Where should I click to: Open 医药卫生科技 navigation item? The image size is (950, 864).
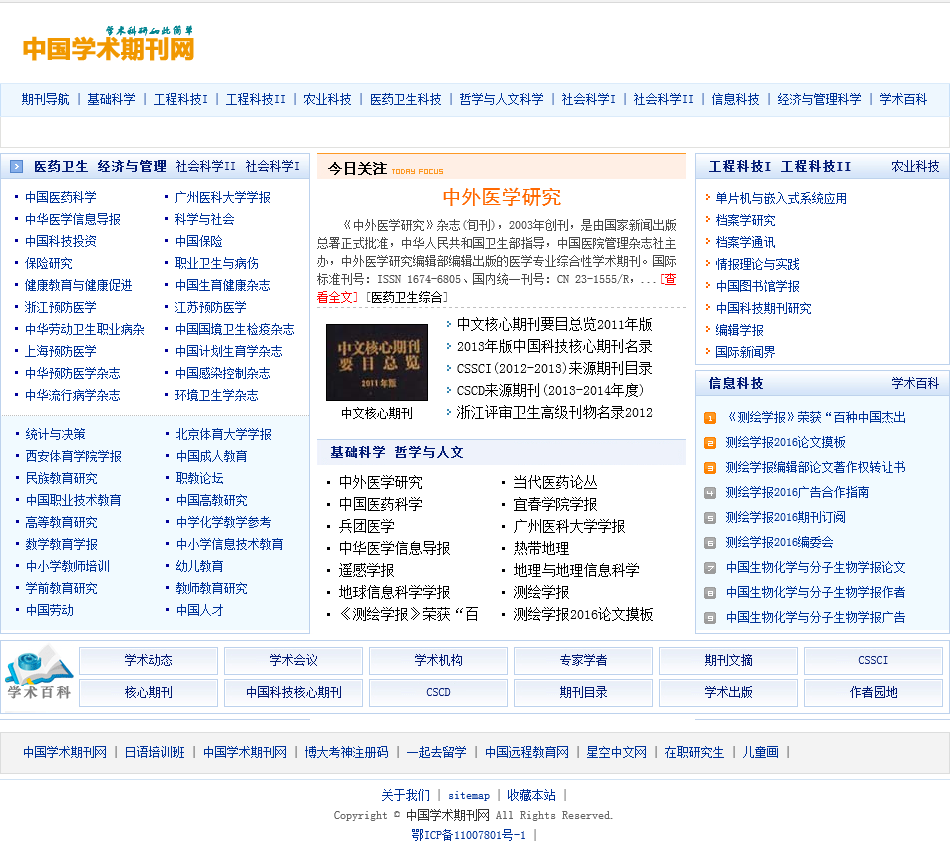click(406, 99)
